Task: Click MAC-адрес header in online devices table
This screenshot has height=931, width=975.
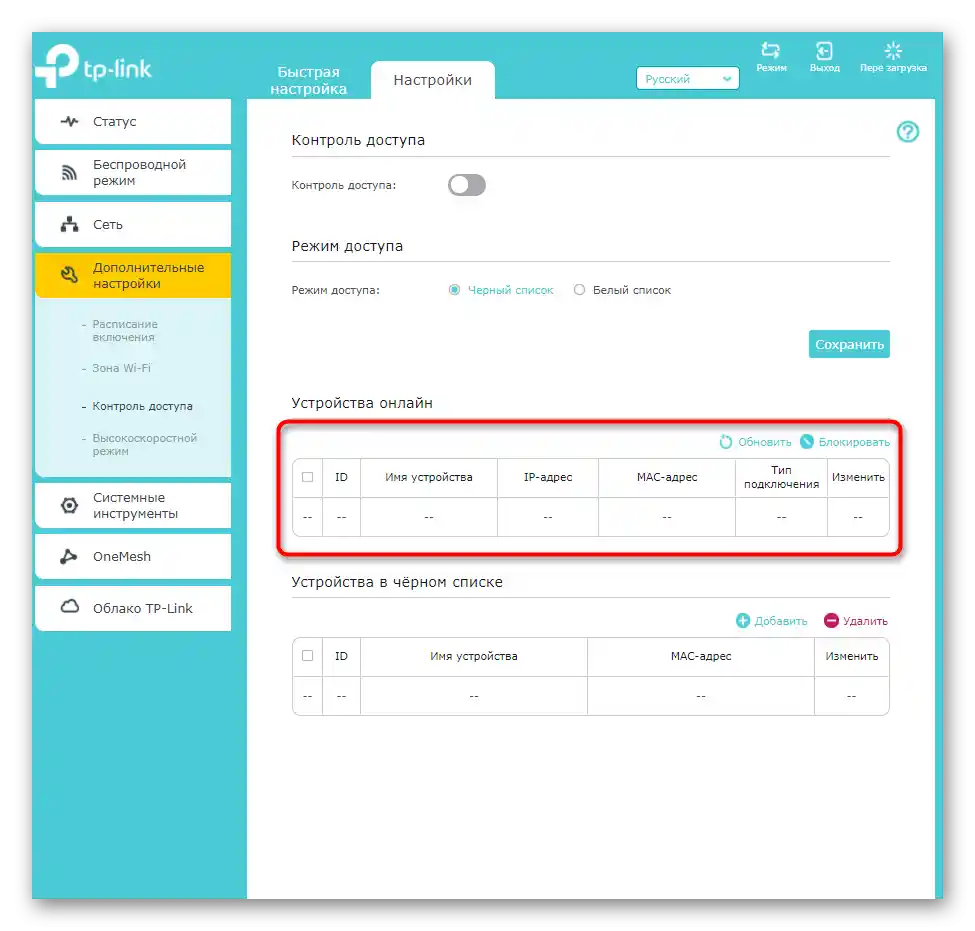Action: coord(667,477)
